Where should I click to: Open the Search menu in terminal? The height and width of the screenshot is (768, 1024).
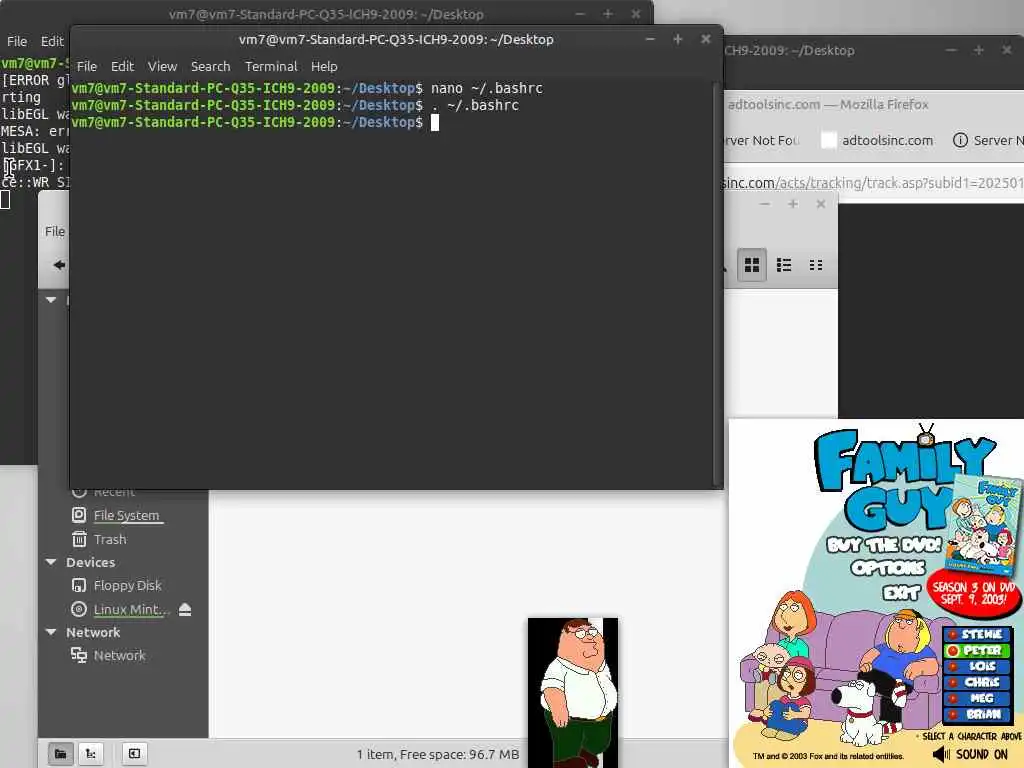tap(210, 66)
